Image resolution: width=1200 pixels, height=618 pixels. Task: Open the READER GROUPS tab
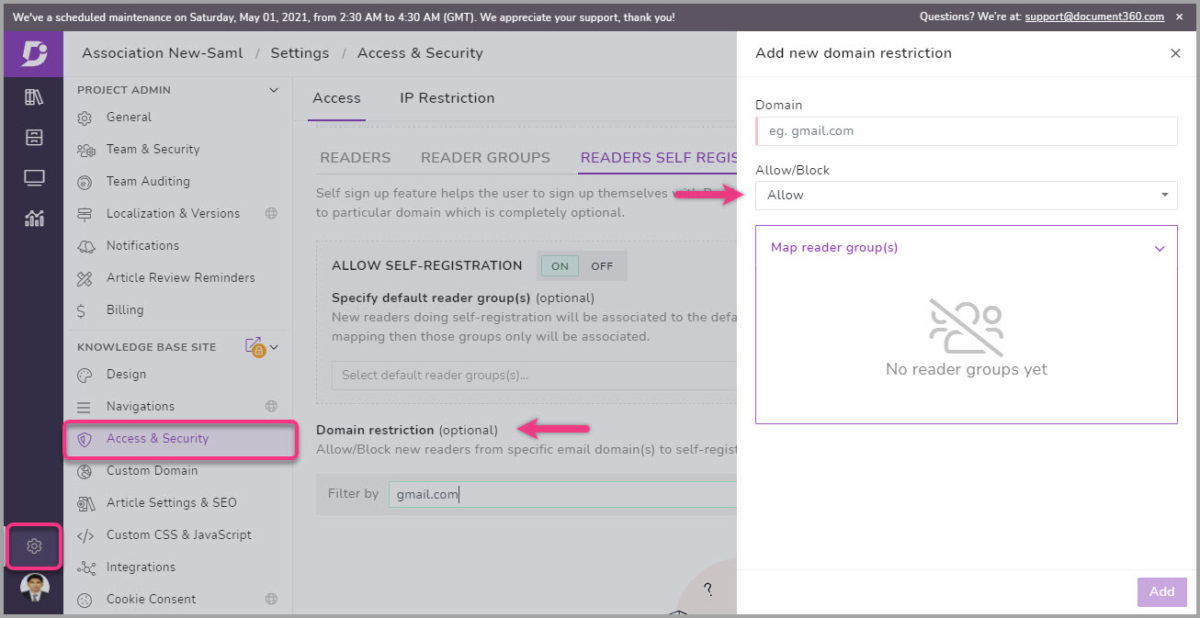[485, 157]
